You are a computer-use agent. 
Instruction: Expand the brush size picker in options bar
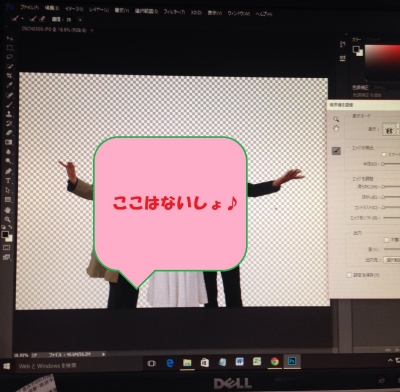click(80, 20)
